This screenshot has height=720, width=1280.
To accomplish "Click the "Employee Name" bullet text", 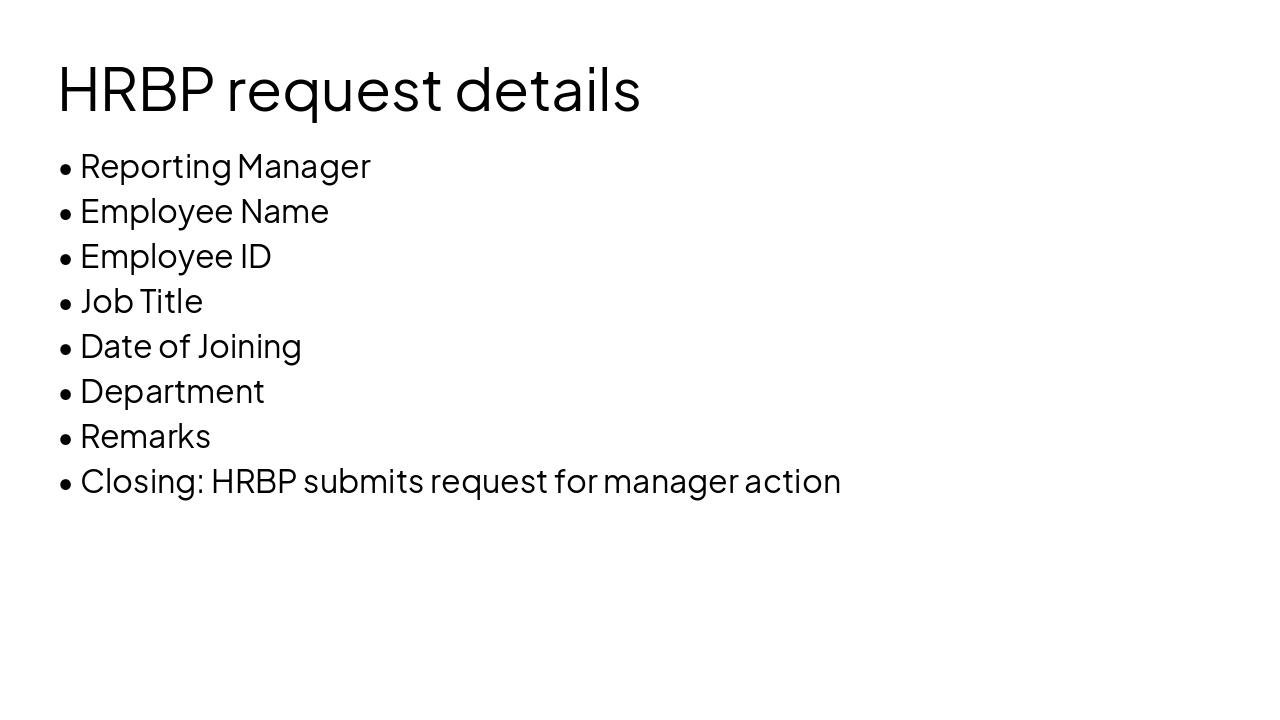I will pos(204,211).
